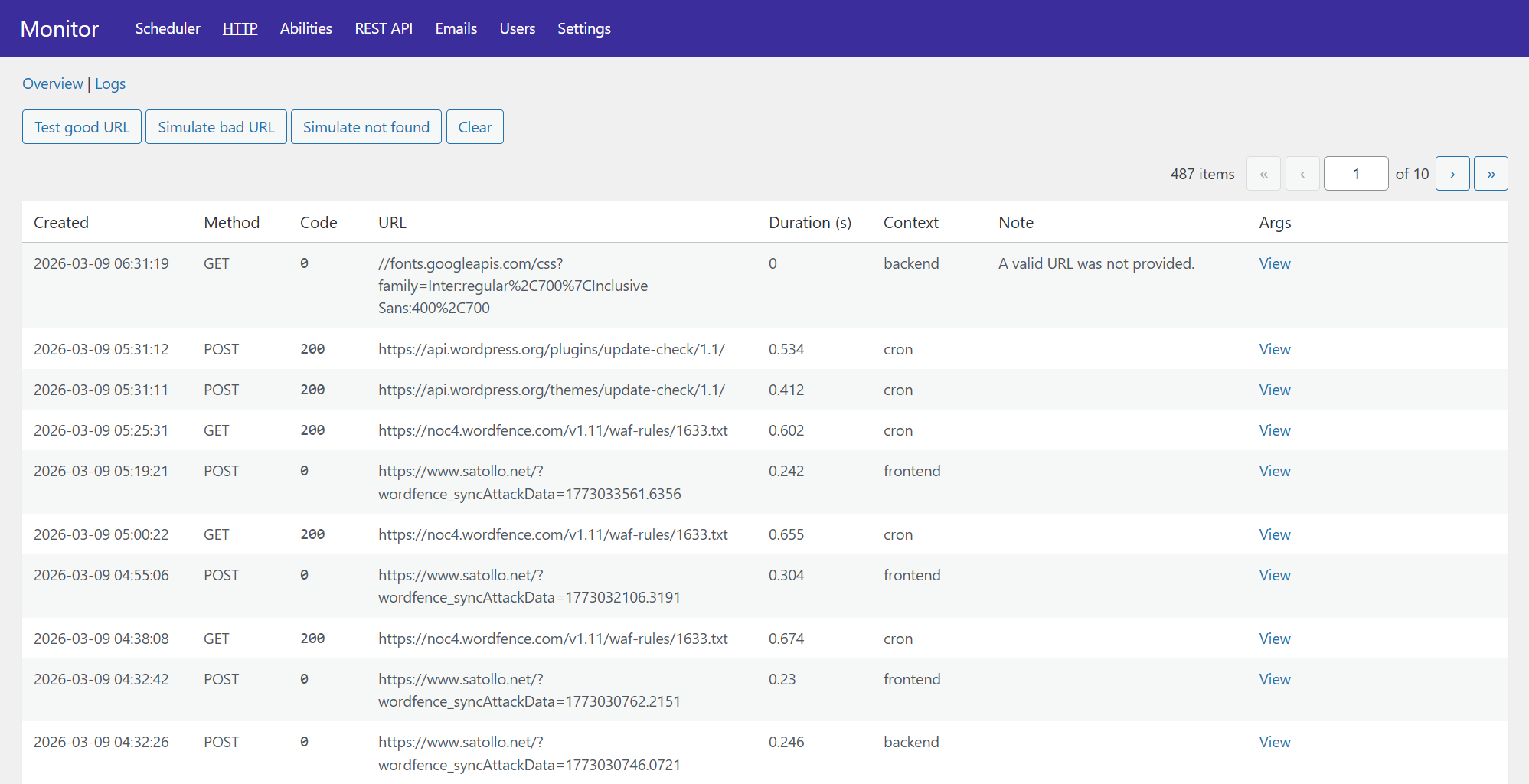
Task: View args for plugins update-check request
Action: click(1274, 349)
